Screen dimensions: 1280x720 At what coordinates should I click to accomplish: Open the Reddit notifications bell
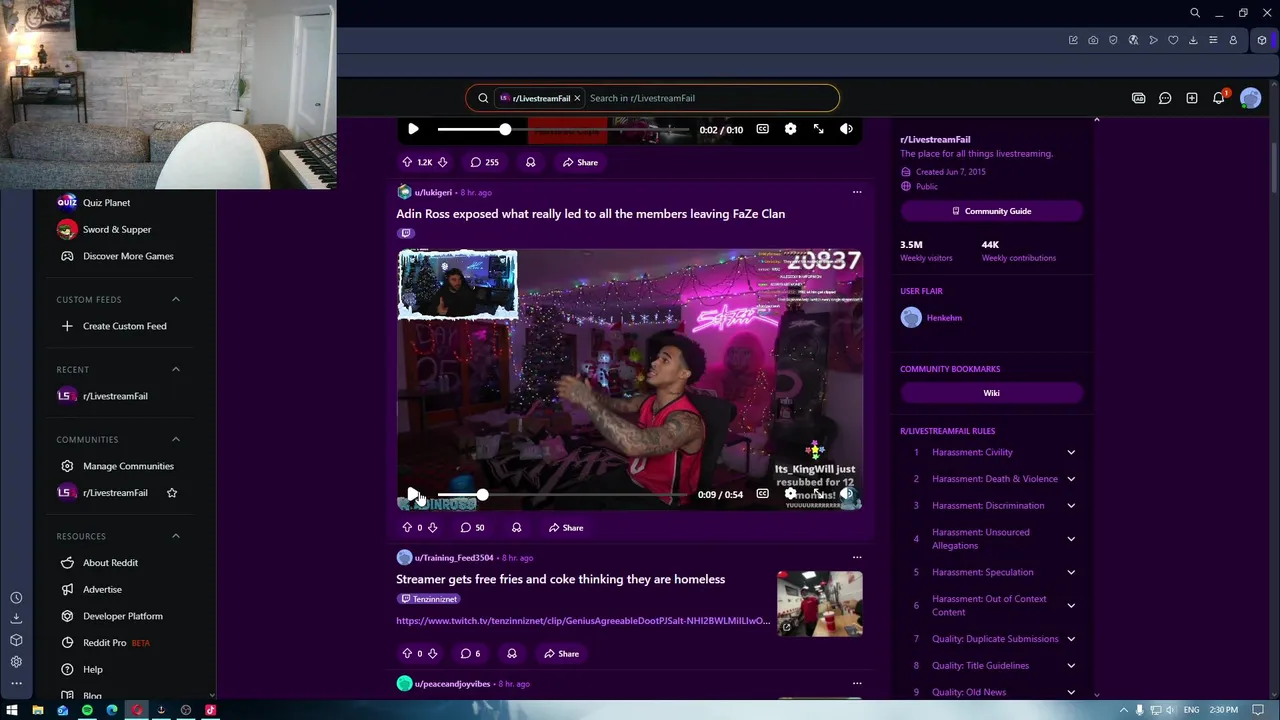coord(1219,98)
